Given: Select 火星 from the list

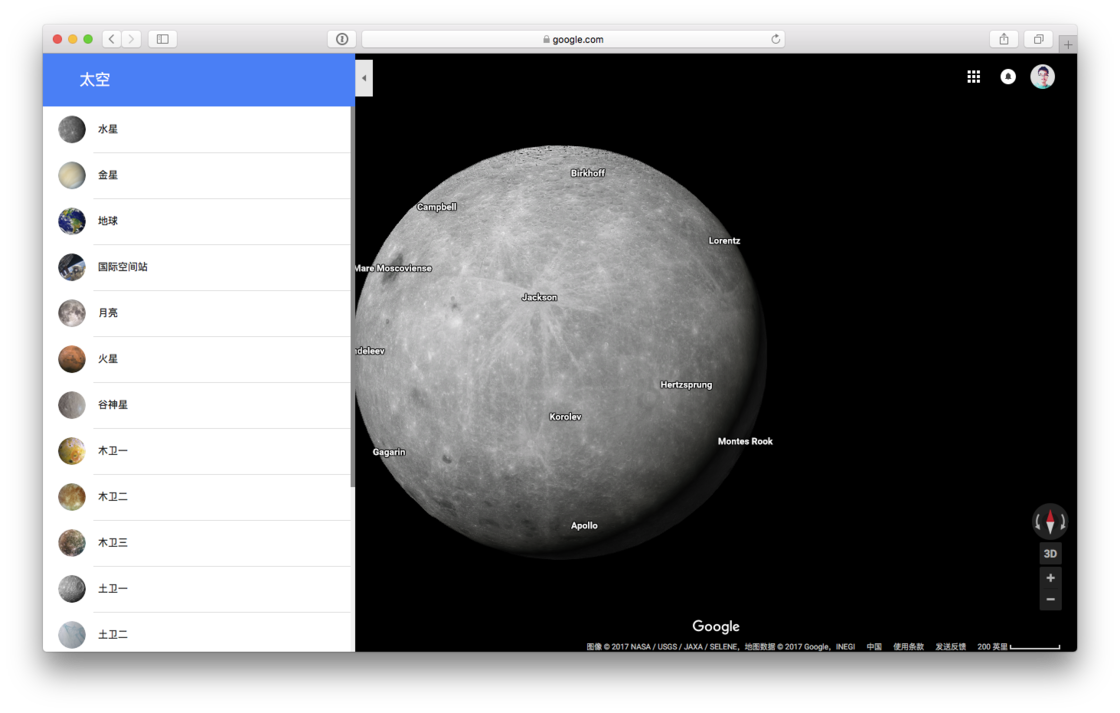Looking at the screenshot, I should click(197, 359).
